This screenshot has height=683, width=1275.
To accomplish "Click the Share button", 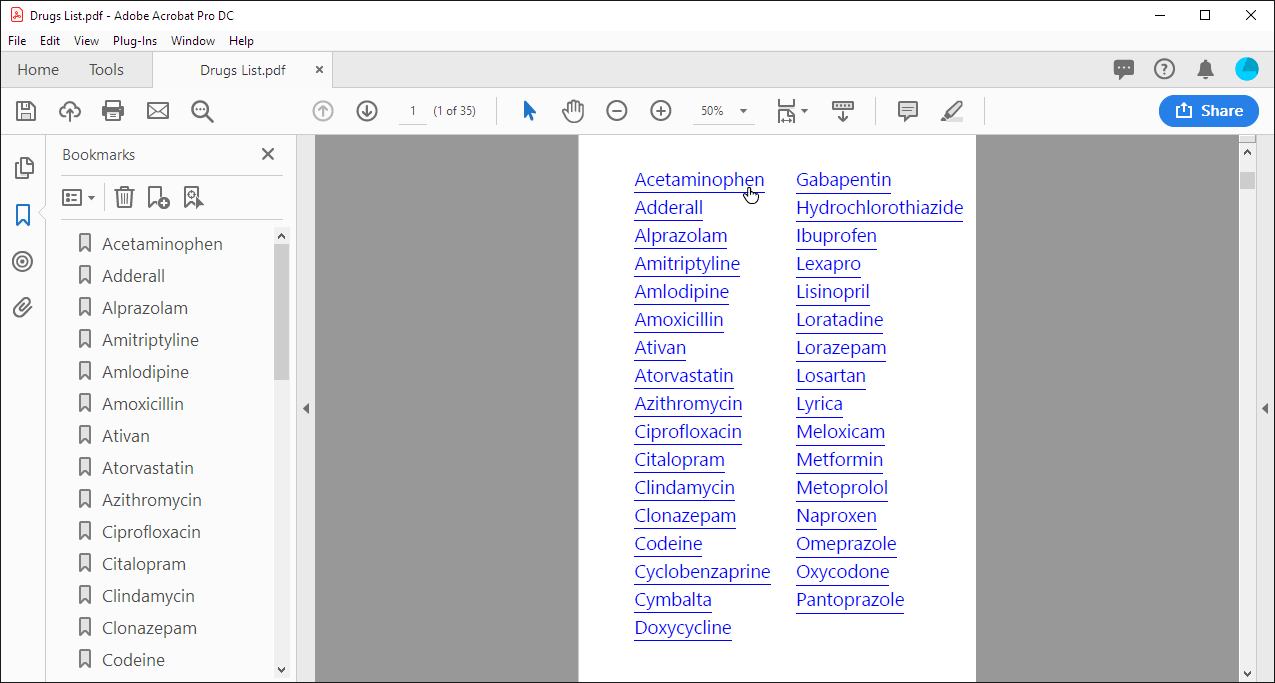I will [x=1208, y=111].
